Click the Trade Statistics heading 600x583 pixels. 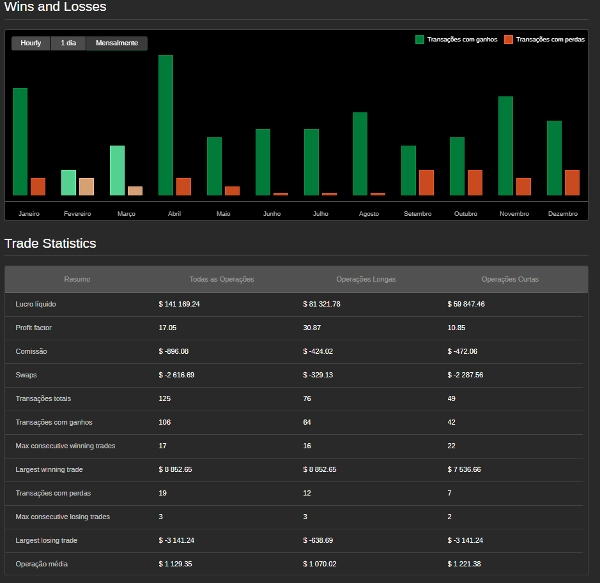click(50, 243)
